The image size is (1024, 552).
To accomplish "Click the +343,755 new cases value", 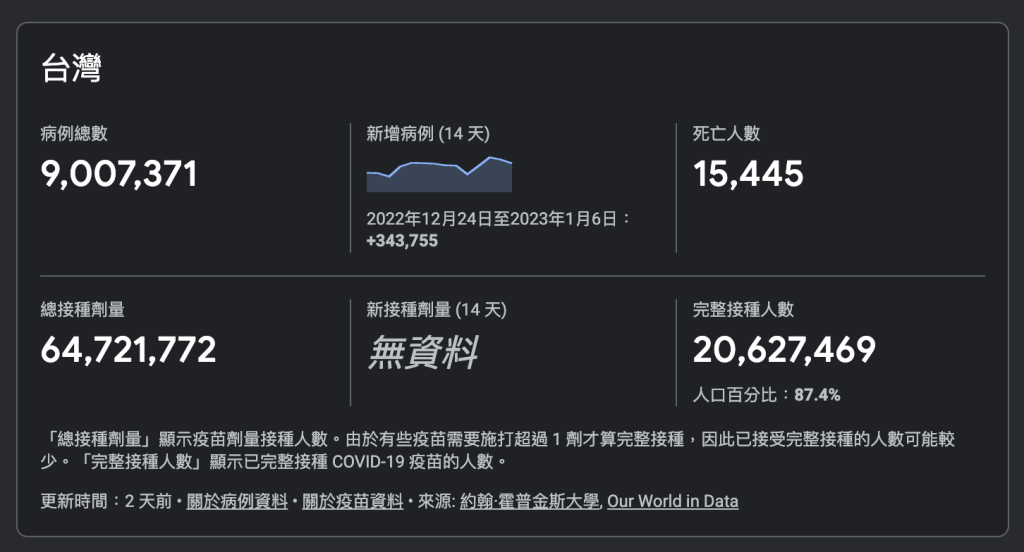I will point(402,240).
